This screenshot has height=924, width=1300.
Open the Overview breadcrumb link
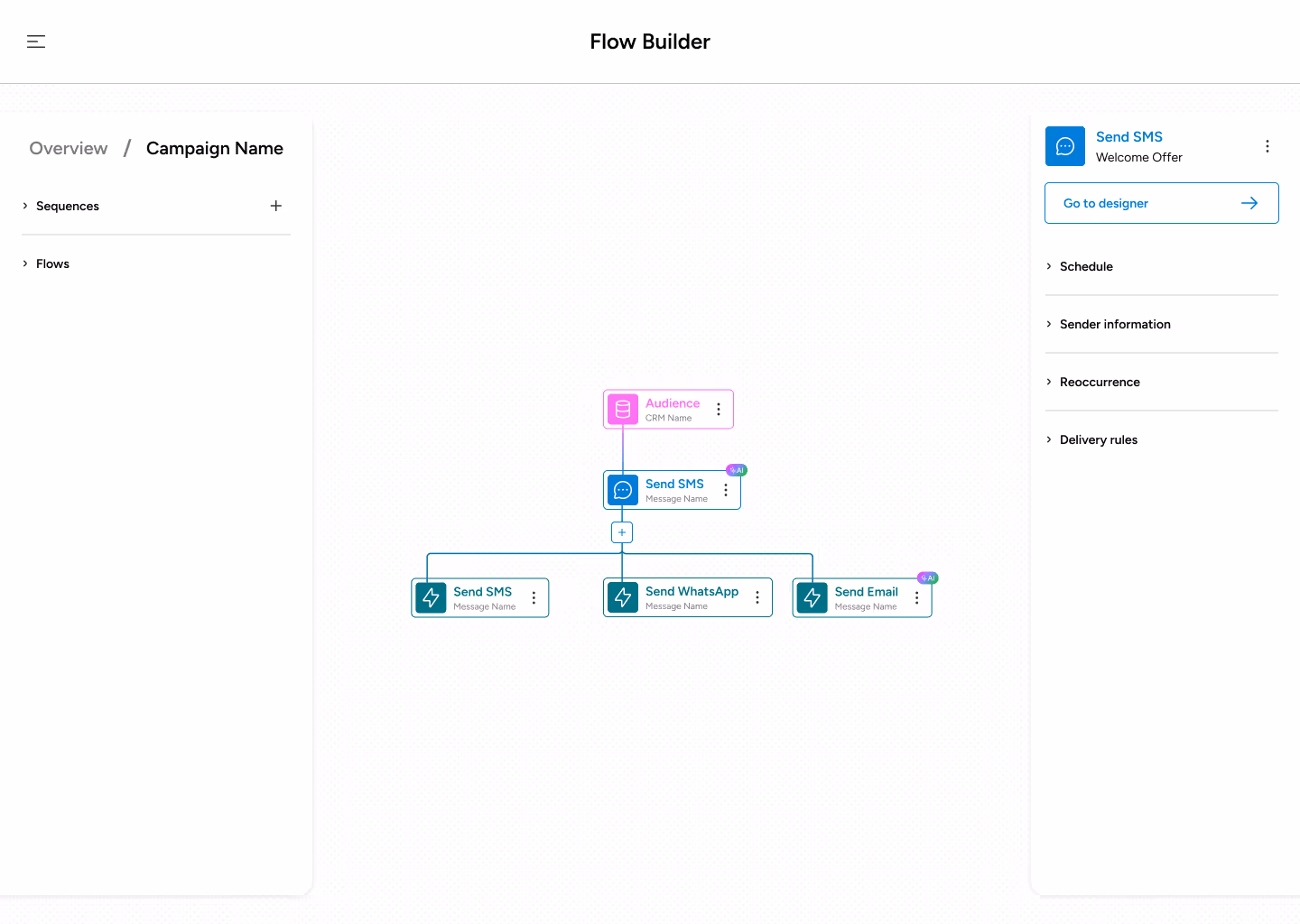click(x=68, y=148)
